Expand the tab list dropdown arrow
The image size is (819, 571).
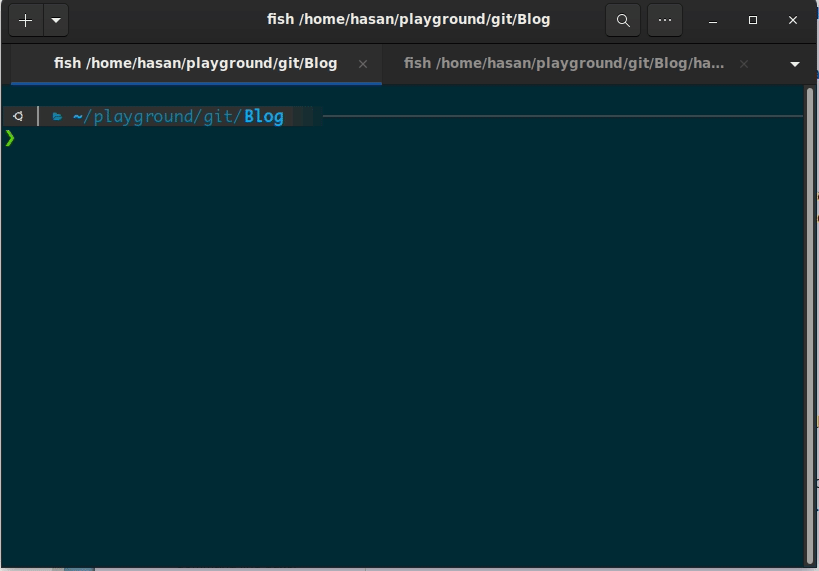[x=794, y=64]
